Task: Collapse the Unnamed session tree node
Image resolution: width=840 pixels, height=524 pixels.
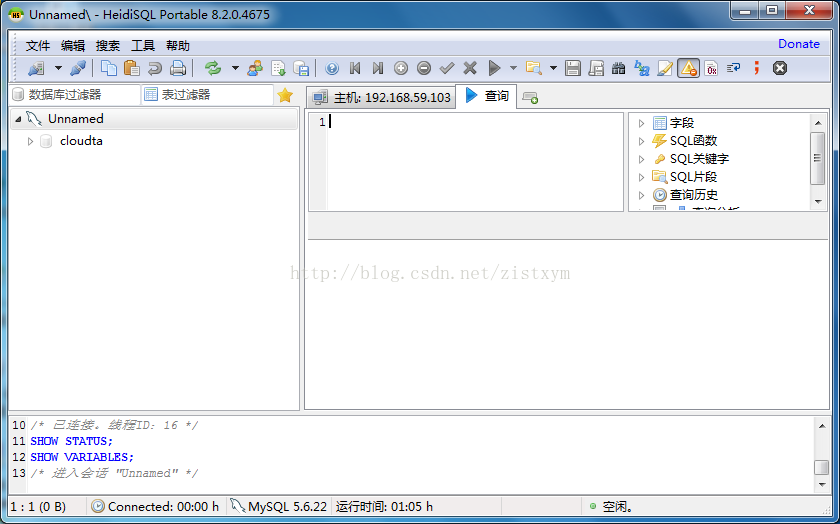Action: point(18,119)
